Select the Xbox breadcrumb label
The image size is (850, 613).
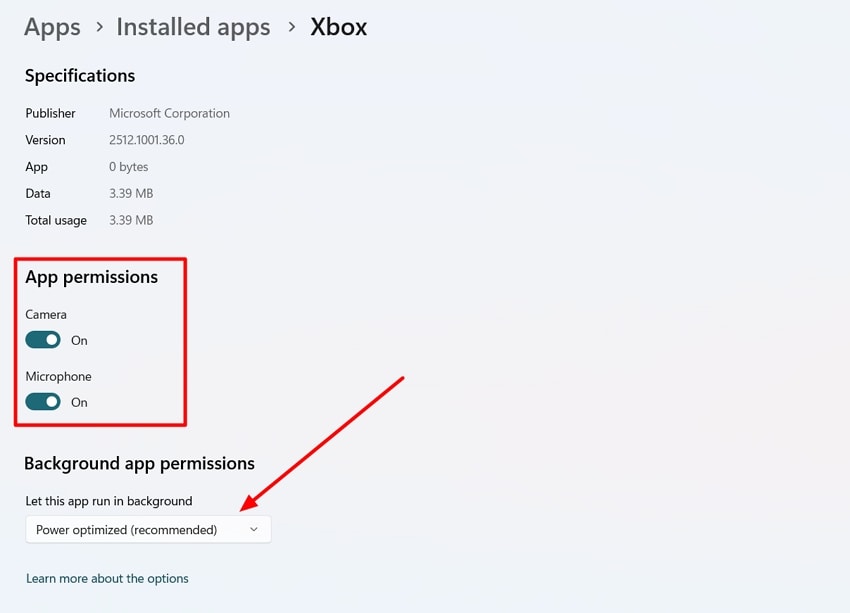[338, 27]
